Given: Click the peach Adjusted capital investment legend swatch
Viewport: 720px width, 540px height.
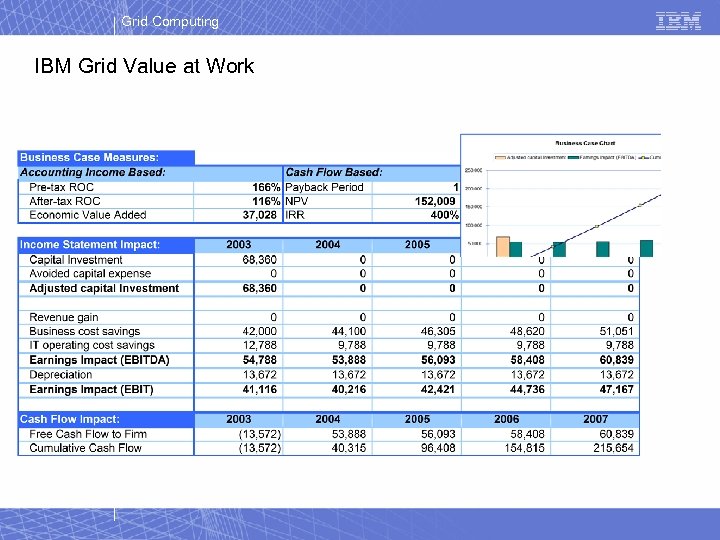Looking at the screenshot, I should (x=500, y=158).
